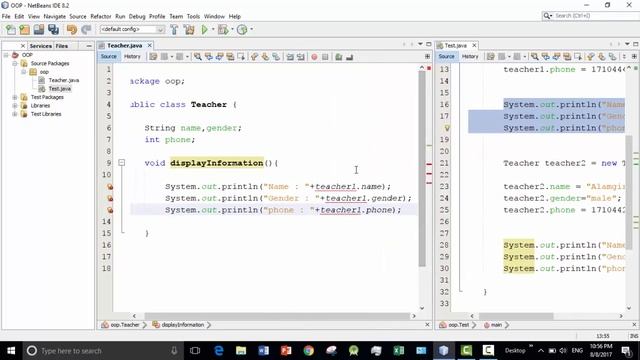Expand the Libraries node
640x360 pixels.
15,106
